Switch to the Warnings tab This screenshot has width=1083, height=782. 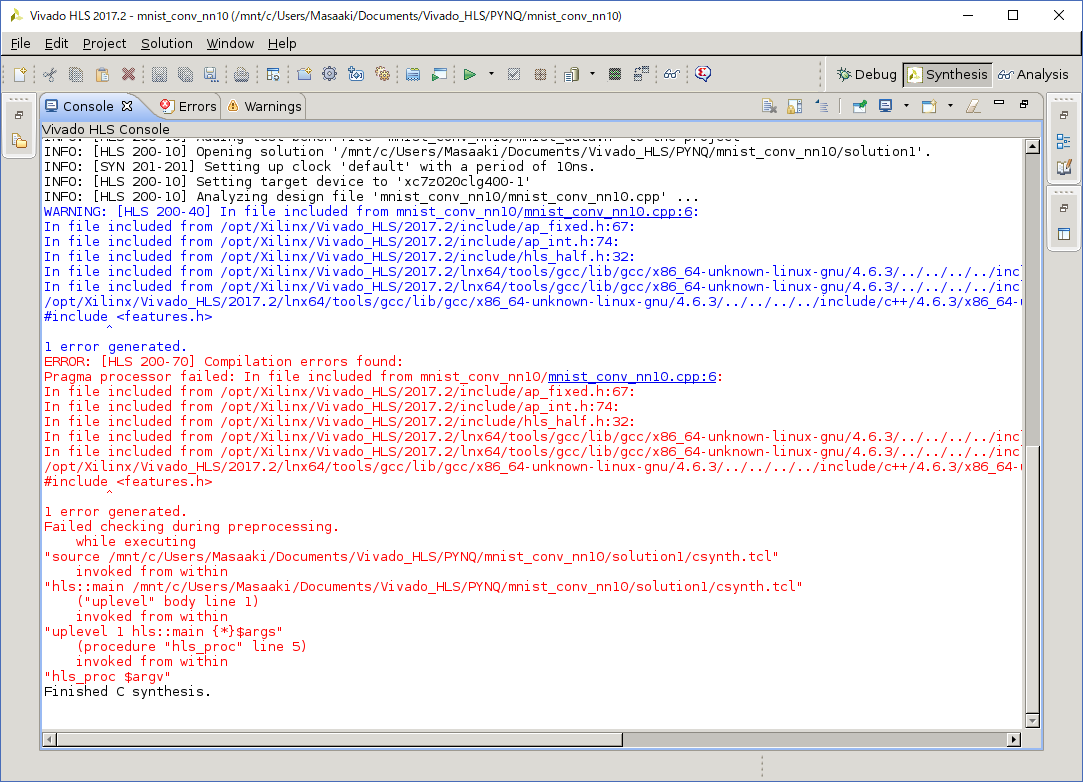point(268,106)
